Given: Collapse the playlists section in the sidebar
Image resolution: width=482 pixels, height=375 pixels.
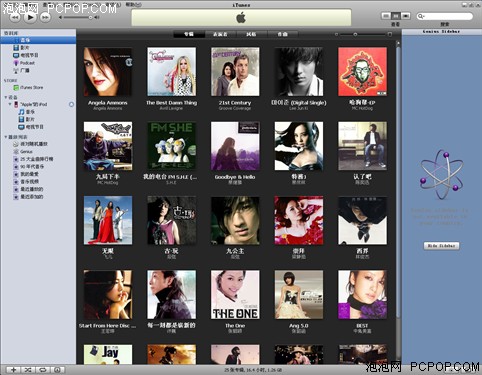Looking at the screenshot, I should (6, 137).
